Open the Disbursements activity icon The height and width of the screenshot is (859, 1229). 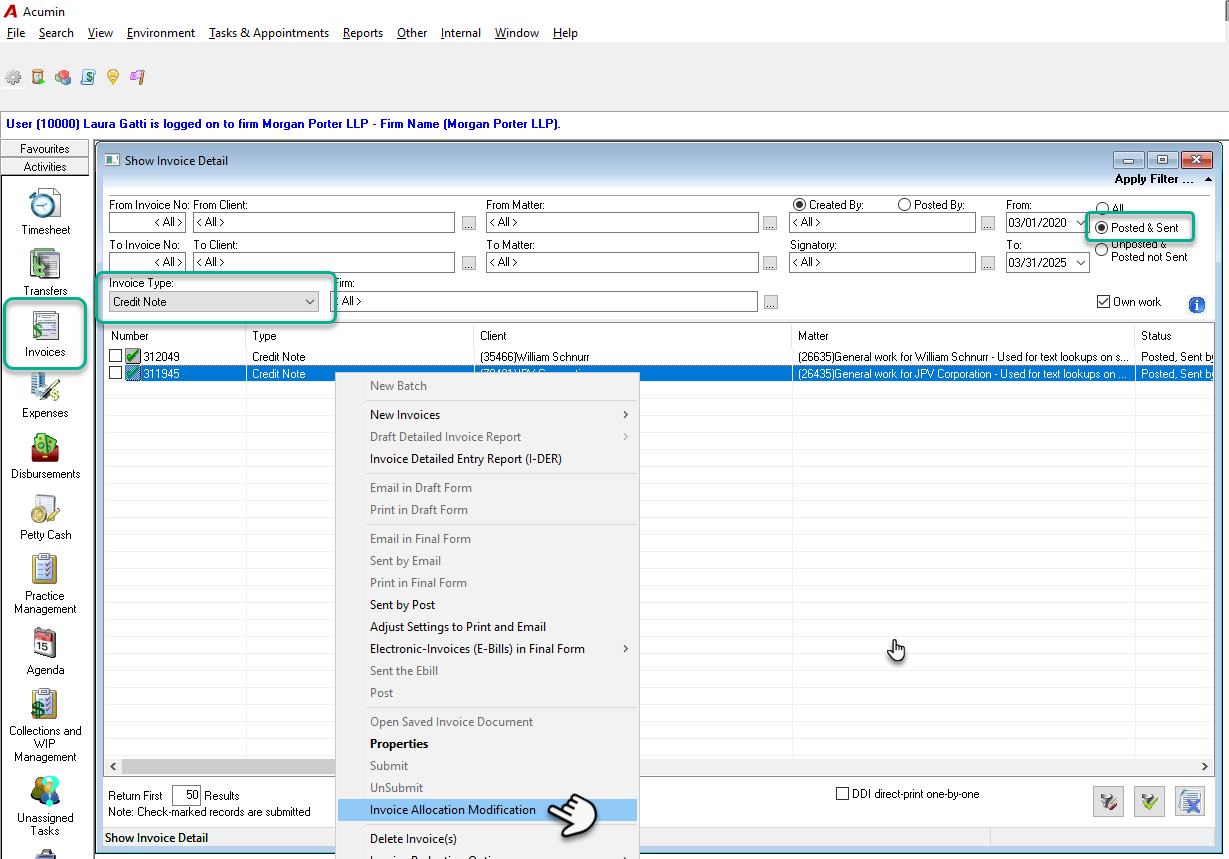click(x=45, y=449)
